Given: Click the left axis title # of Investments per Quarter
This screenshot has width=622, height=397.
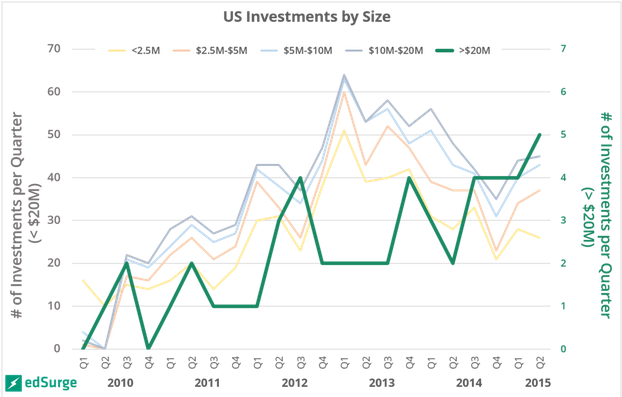Looking at the screenshot, I should click(x=17, y=215).
